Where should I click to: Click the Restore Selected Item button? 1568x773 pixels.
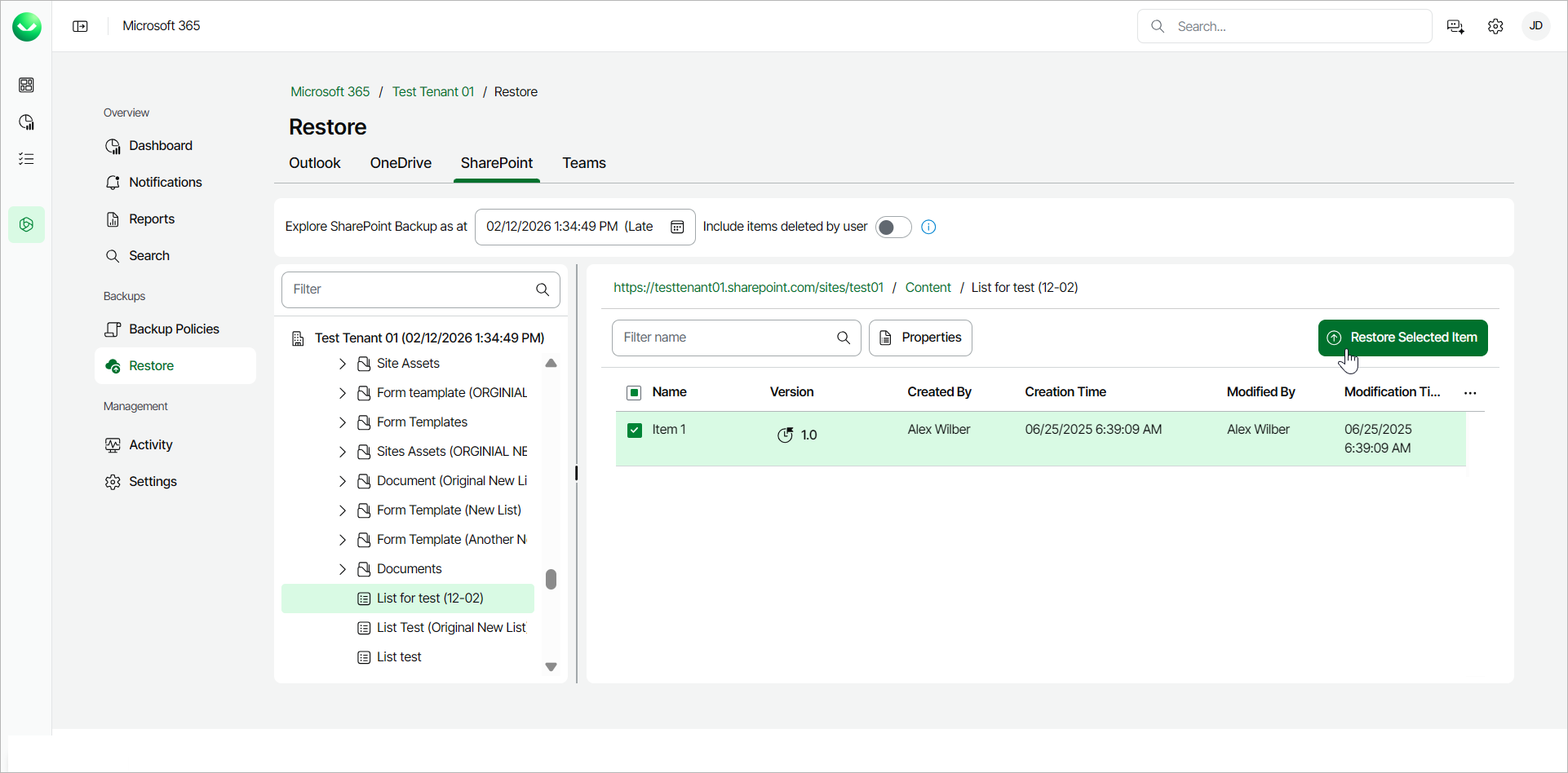[1402, 338]
